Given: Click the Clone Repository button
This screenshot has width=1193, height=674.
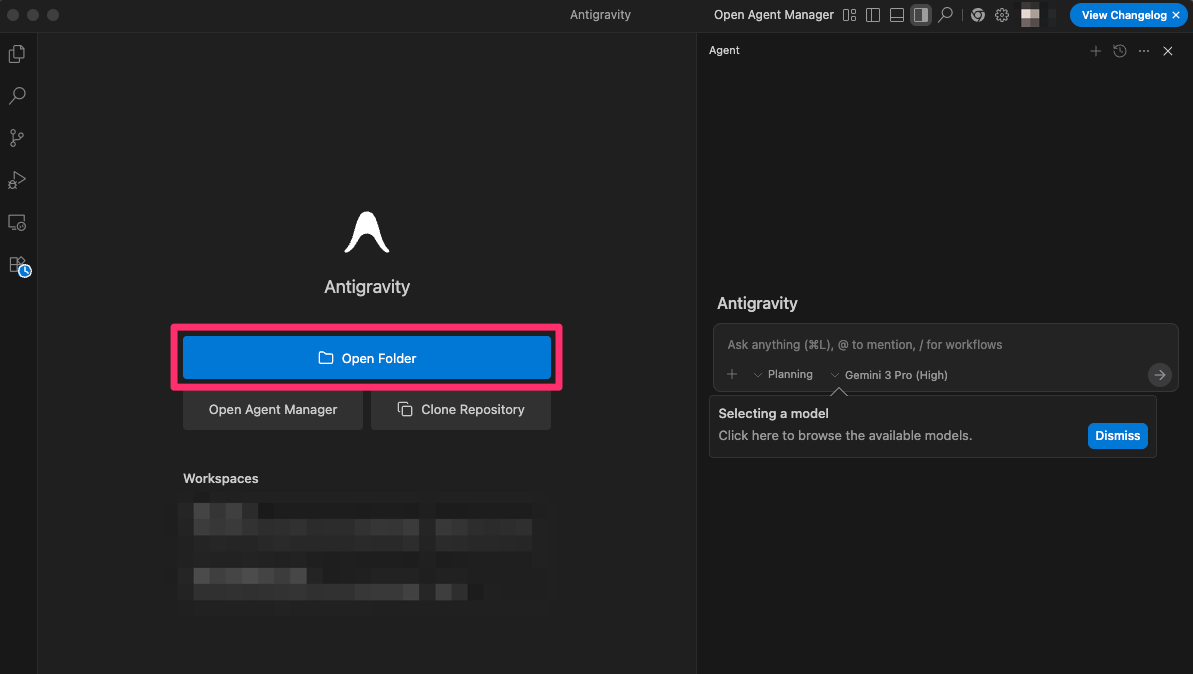Looking at the screenshot, I should click(x=461, y=409).
